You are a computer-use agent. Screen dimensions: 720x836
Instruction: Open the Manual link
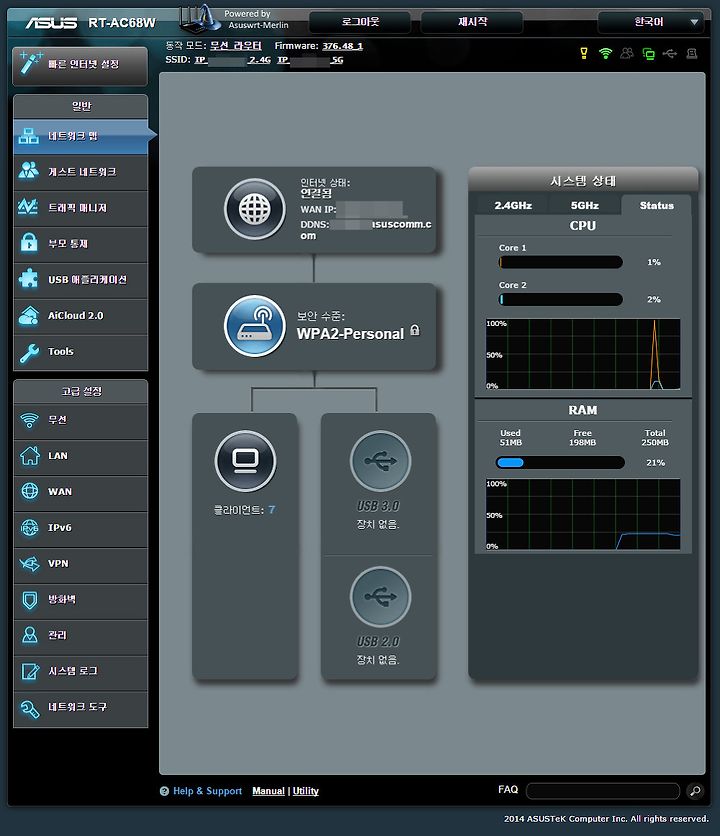tap(268, 791)
